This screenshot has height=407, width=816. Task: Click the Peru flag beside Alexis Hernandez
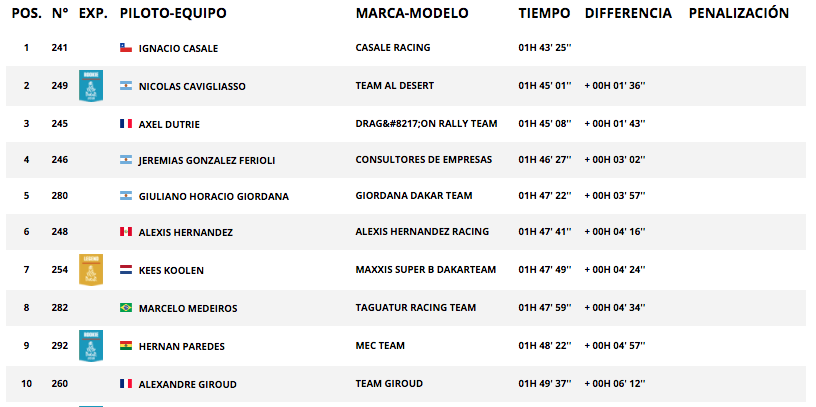click(x=125, y=232)
